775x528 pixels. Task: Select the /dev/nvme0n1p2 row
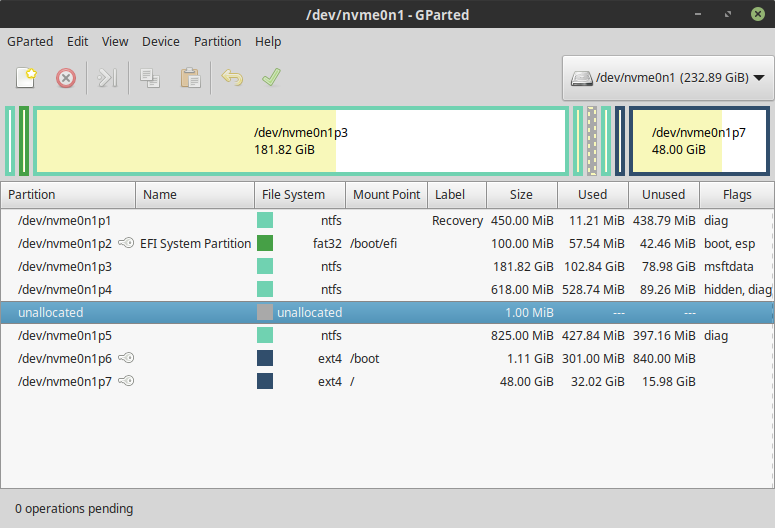(x=387, y=243)
